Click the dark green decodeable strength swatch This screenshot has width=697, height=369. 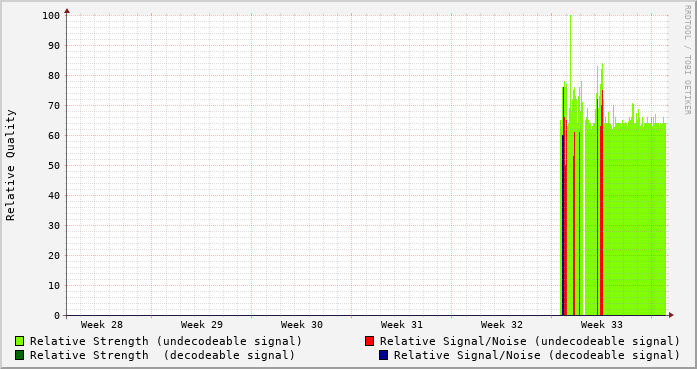pyautogui.click(x=20, y=355)
